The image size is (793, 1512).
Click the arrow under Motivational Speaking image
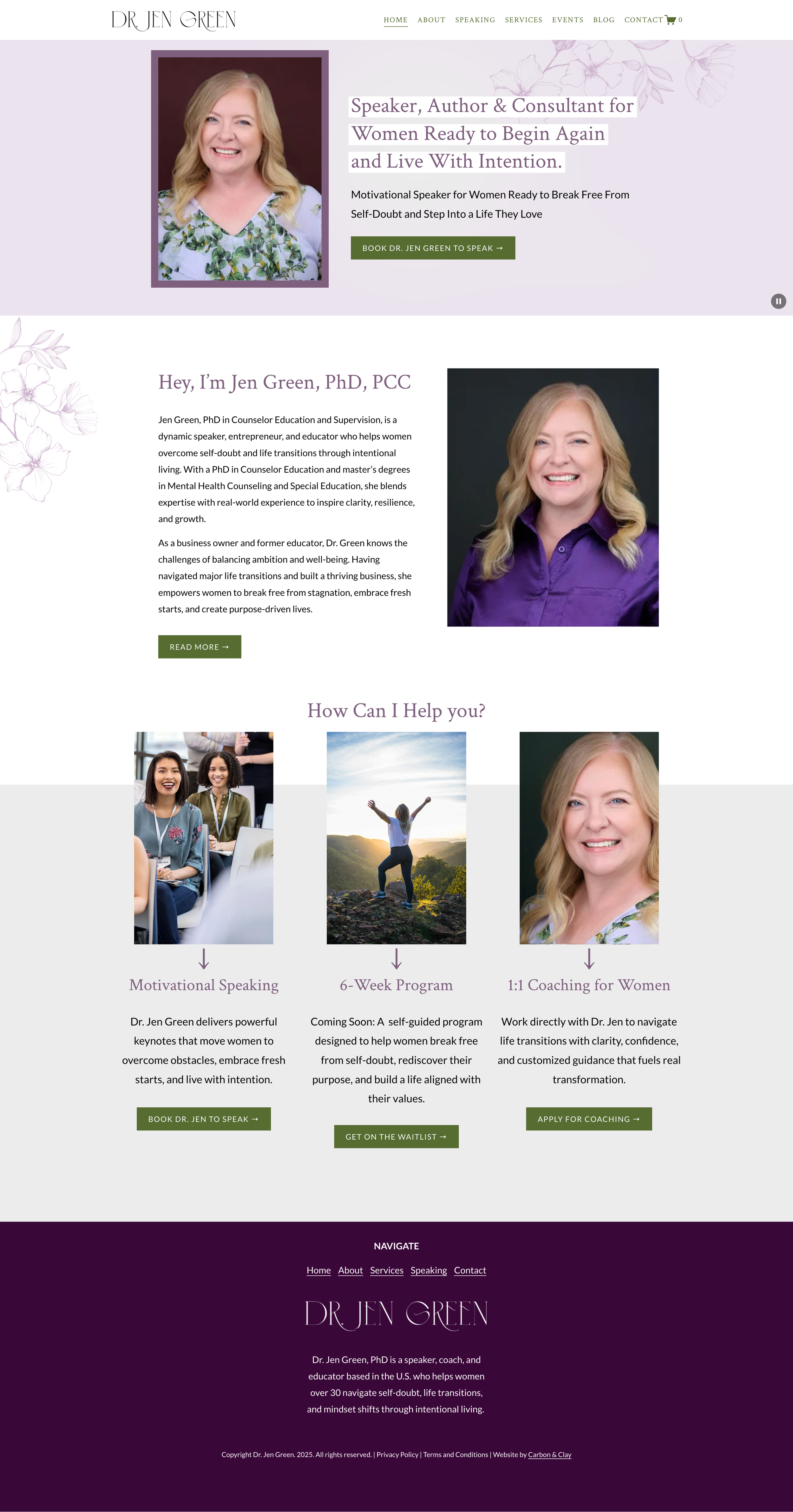(204, 959)
